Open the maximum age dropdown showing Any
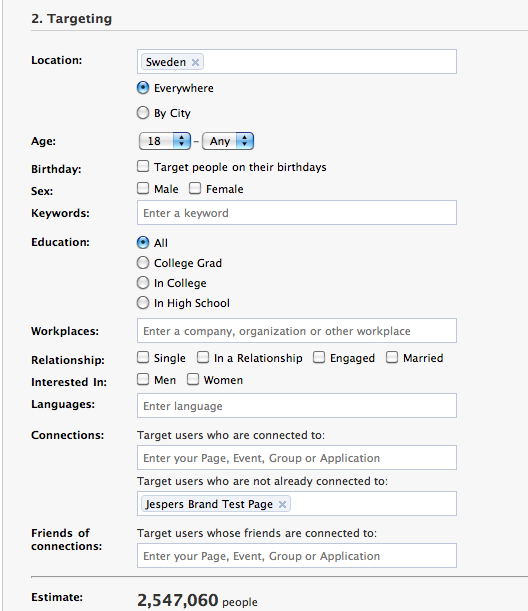The width and height of the screenshot is (528, 611). click(228, 141)
